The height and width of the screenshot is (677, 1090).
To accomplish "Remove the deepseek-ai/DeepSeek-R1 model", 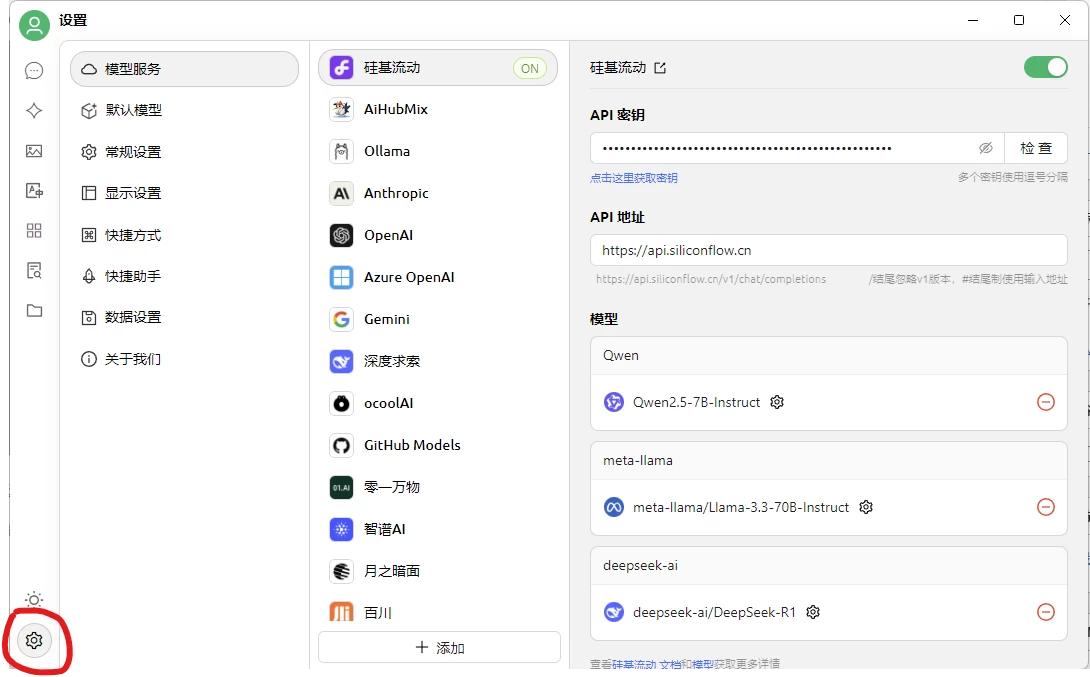I will [1045, 612].
